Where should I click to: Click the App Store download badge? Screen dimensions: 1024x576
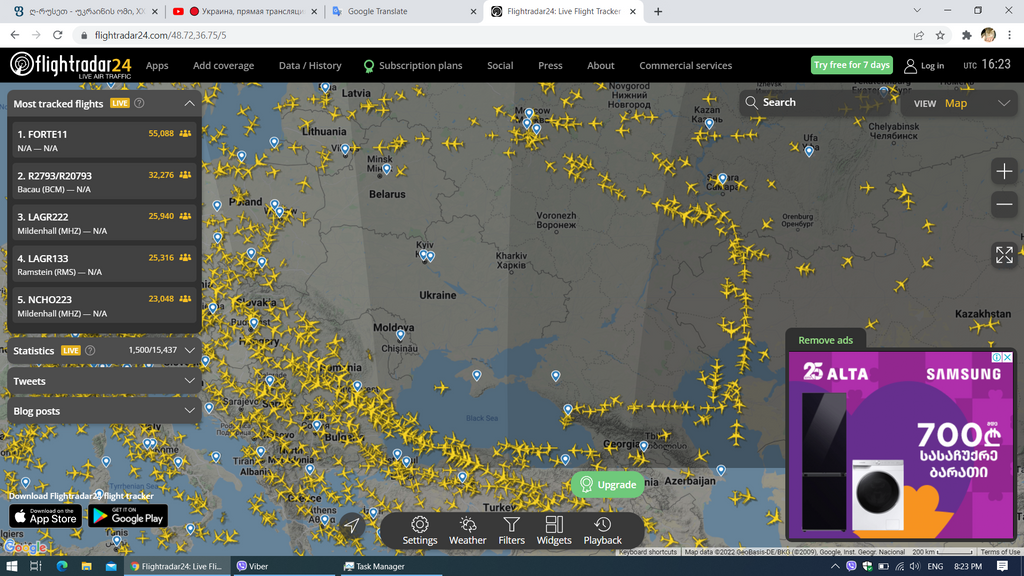pyautogui.click(x=45, y=516)
